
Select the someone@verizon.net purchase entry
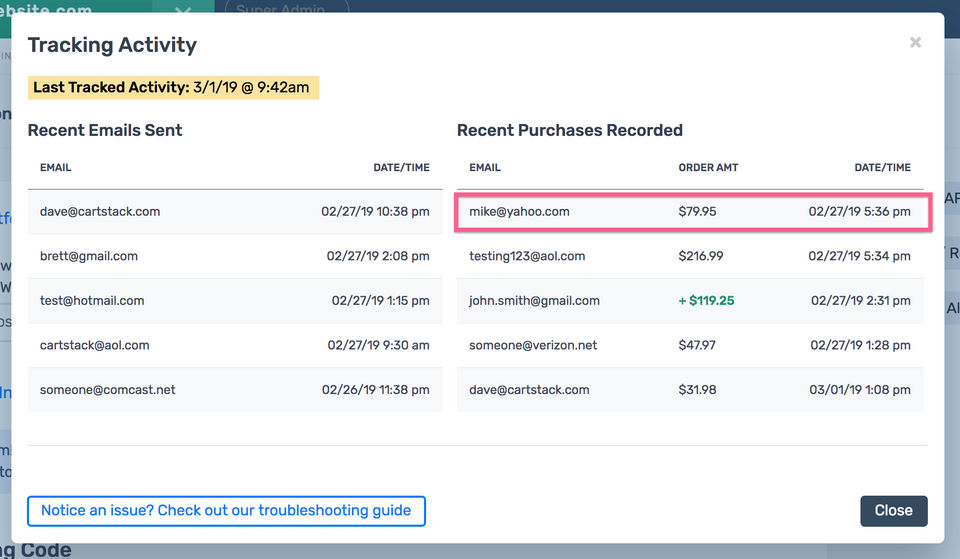[x=533, y=345]
